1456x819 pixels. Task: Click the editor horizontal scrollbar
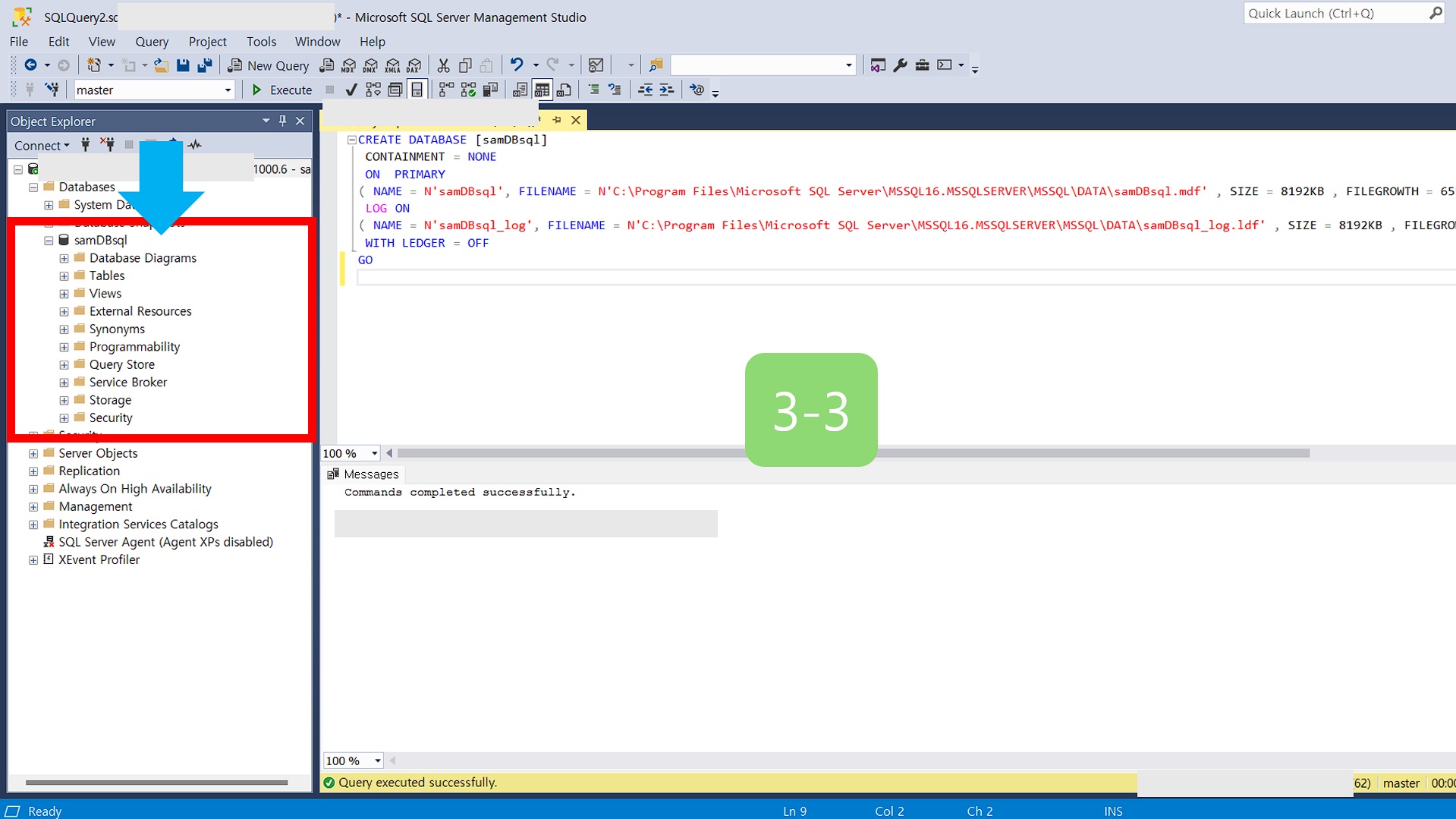click(x=854, y=453)
